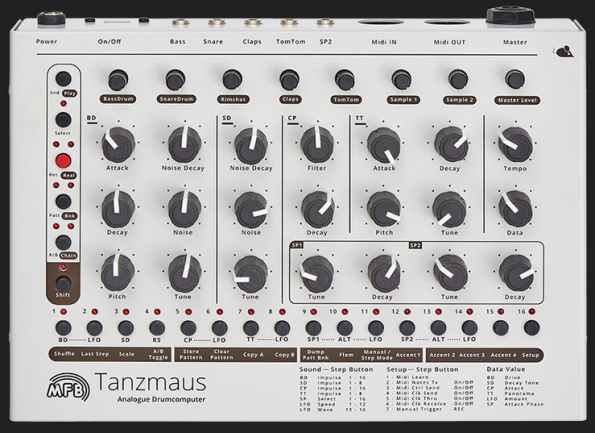Click the BD section Noise knob

click(184, 209)
